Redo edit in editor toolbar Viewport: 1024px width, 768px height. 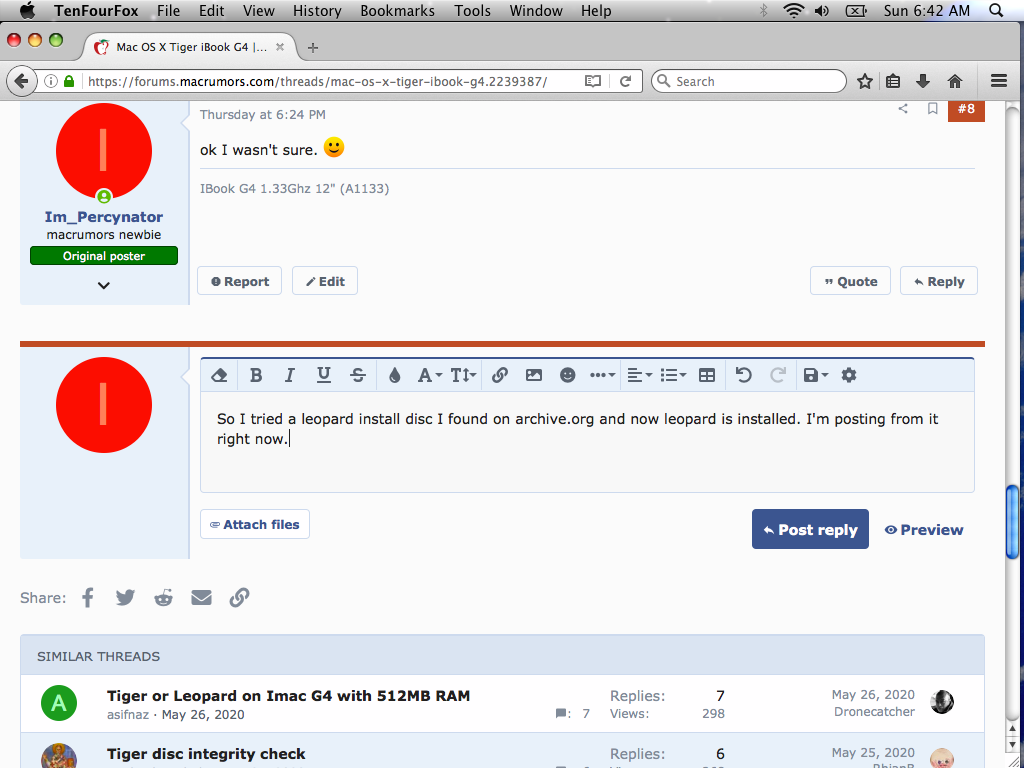click(777, 376)
